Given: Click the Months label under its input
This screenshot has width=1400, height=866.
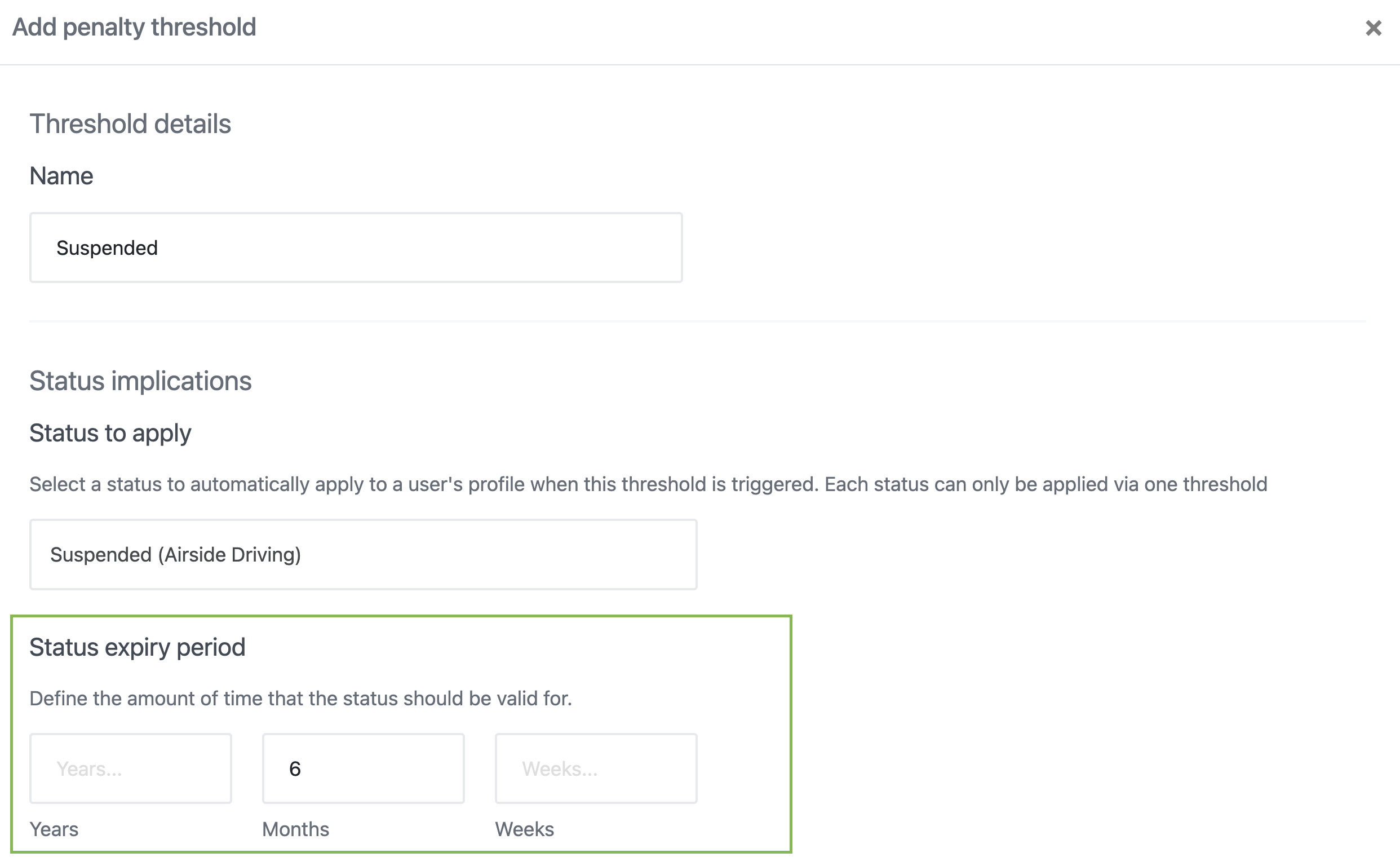Looking at the screenshot, I should [295, 828].
